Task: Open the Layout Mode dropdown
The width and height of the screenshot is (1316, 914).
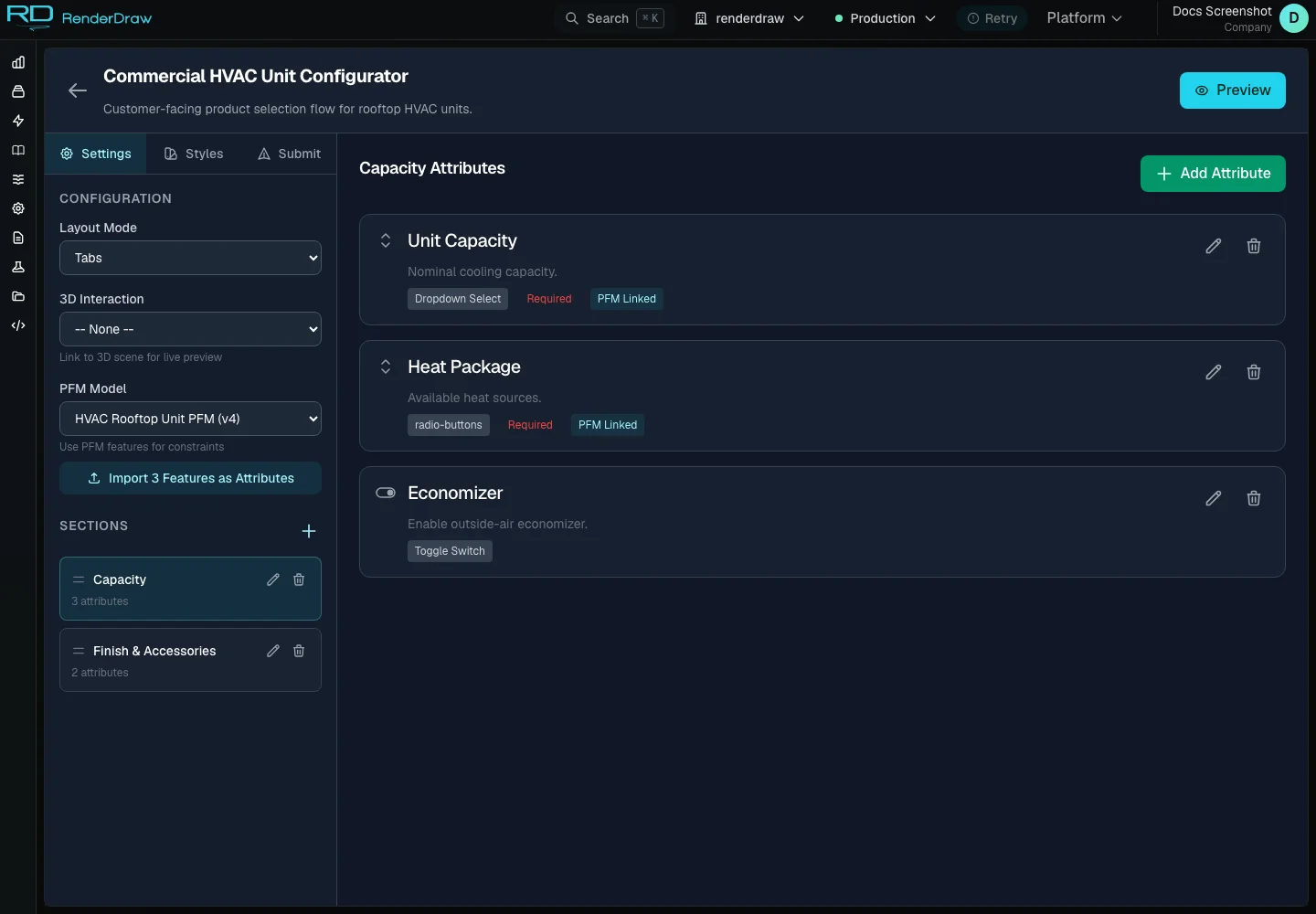Action: [x=190, y=258]
